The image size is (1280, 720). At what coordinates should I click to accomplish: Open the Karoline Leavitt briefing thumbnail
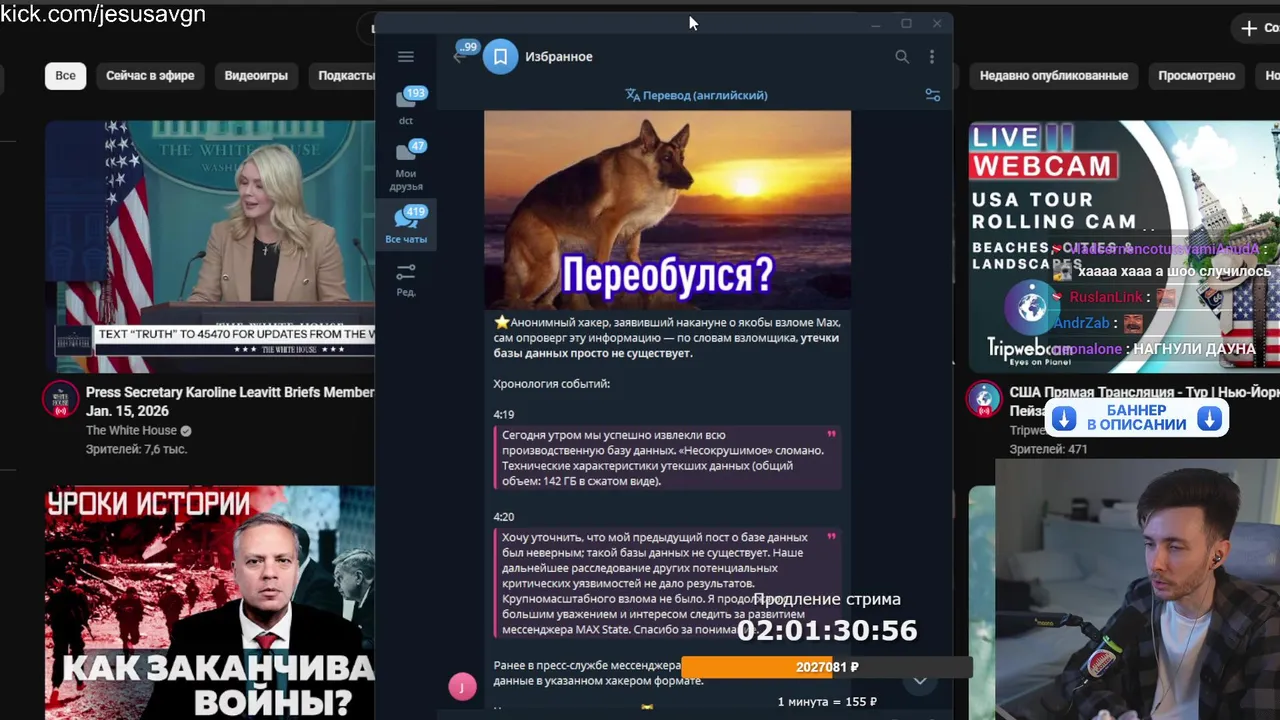pyautogui.click(x=210, y=246)
